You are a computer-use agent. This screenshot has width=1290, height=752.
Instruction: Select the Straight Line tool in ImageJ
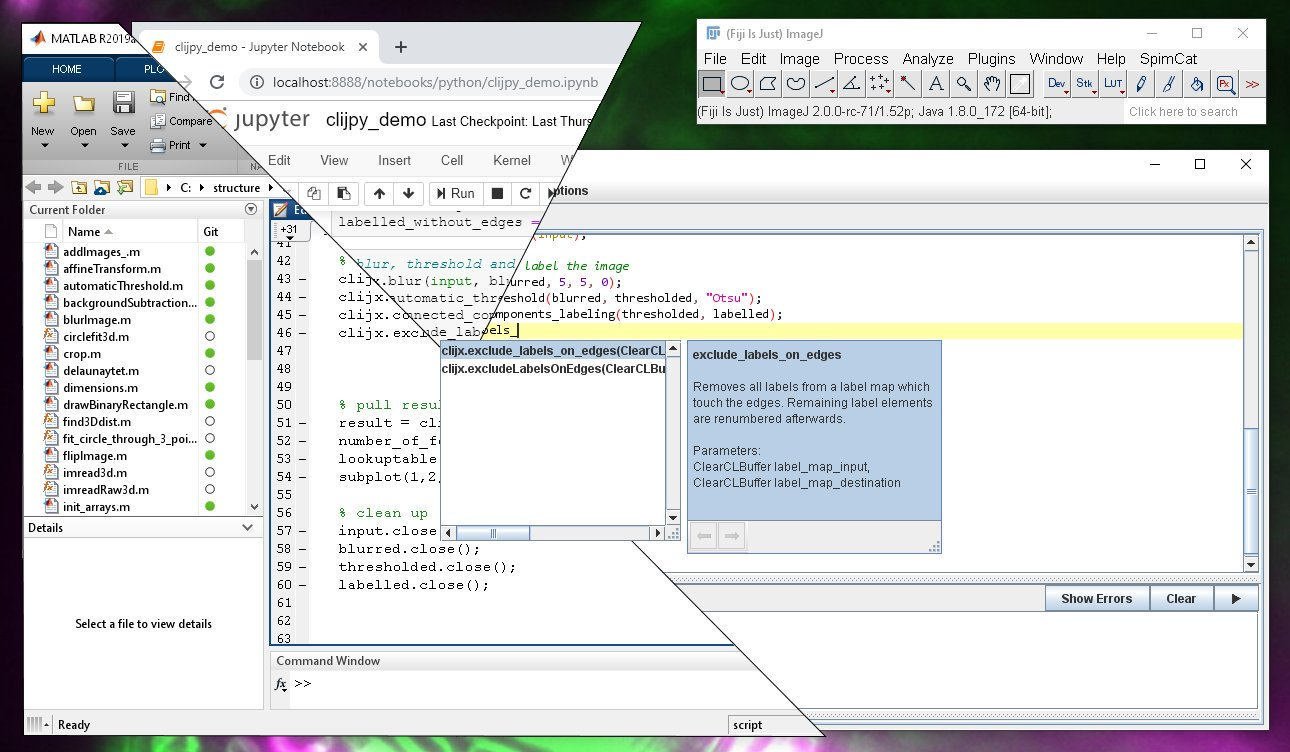click(824, 84)
